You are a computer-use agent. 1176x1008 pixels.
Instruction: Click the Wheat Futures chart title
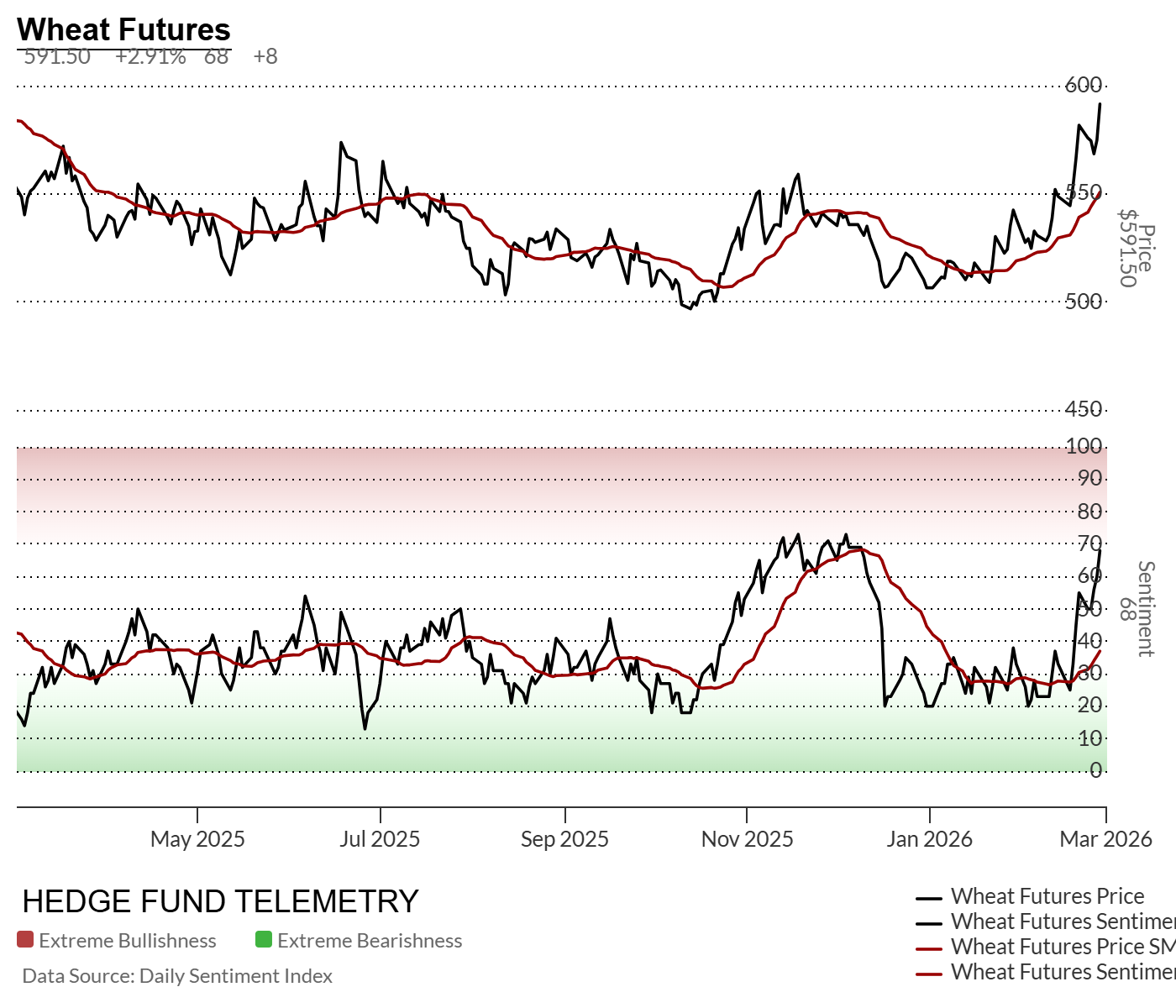(123, 29)
